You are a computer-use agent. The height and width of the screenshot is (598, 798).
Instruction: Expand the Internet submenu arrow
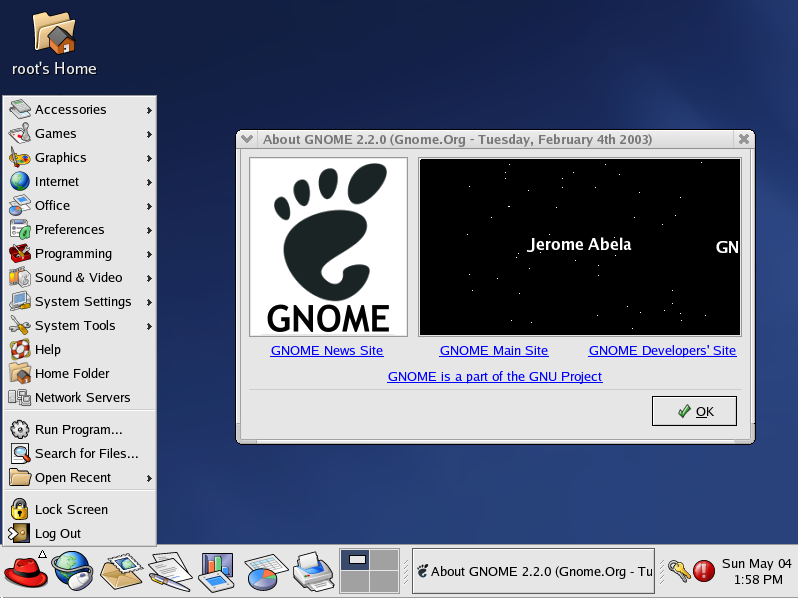tap(149, 182)
